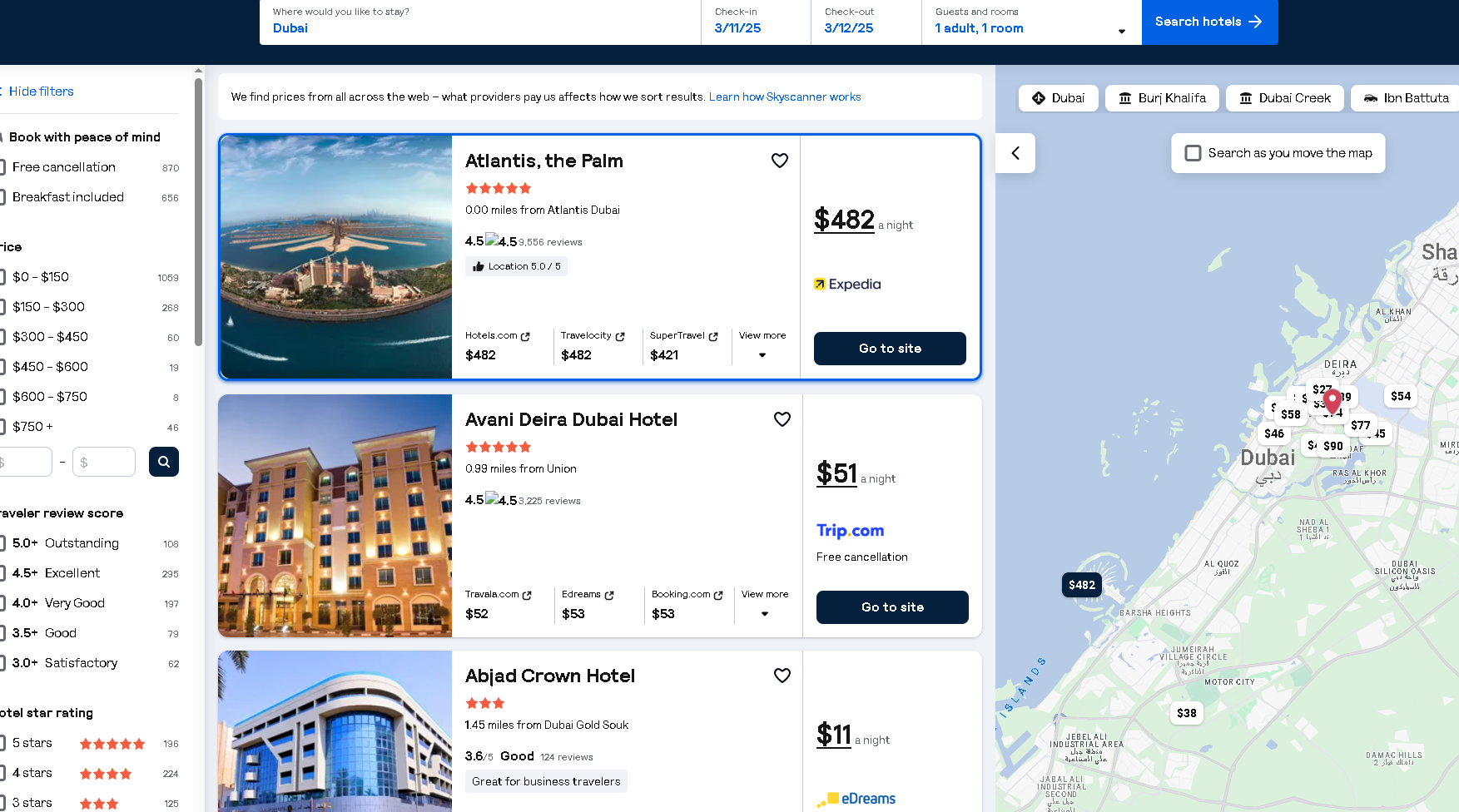Viewport: 1459px width, 812px height.
Task: Tick the Free cancellation filter
Action: point(3,167)
